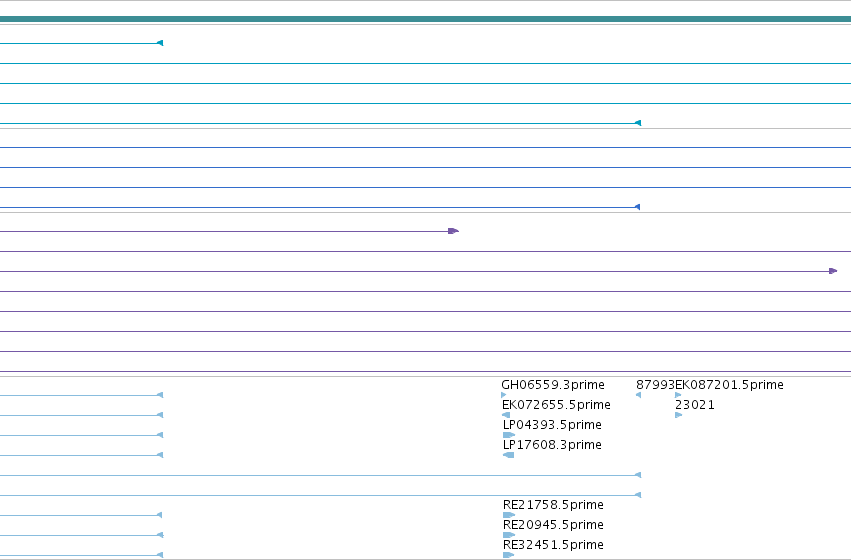
Task: Click the arrow glyph beneath LP04393.5prime
Action: coord(509,435)
